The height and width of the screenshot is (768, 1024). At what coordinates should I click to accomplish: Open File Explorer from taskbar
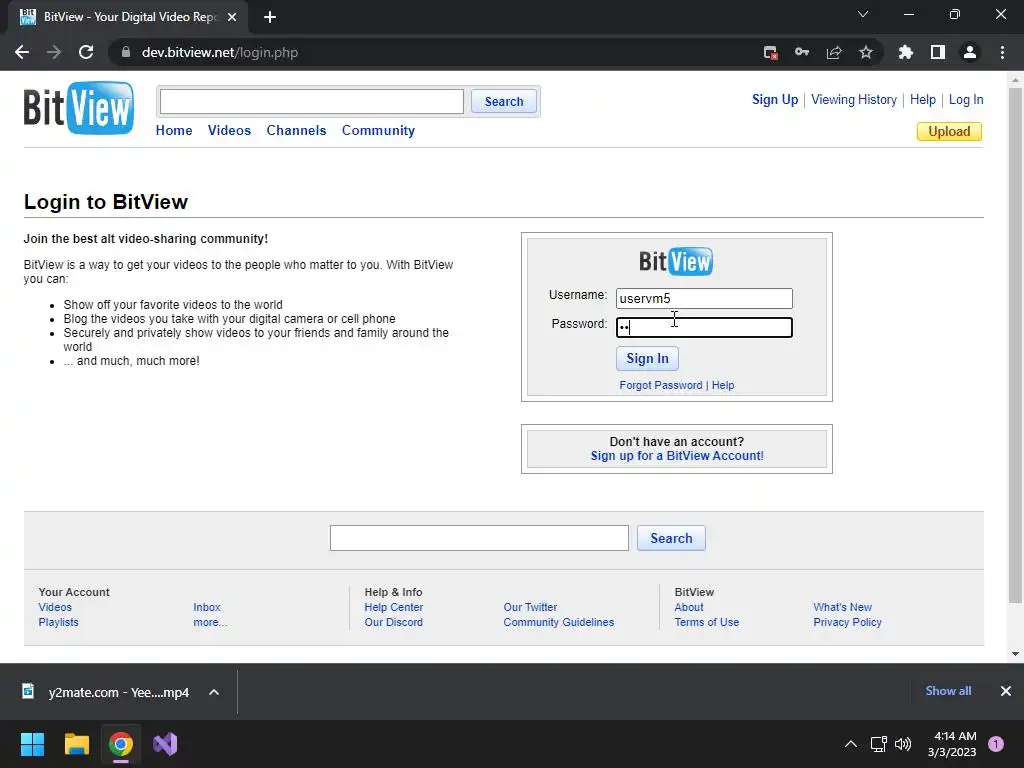point(76,744)
